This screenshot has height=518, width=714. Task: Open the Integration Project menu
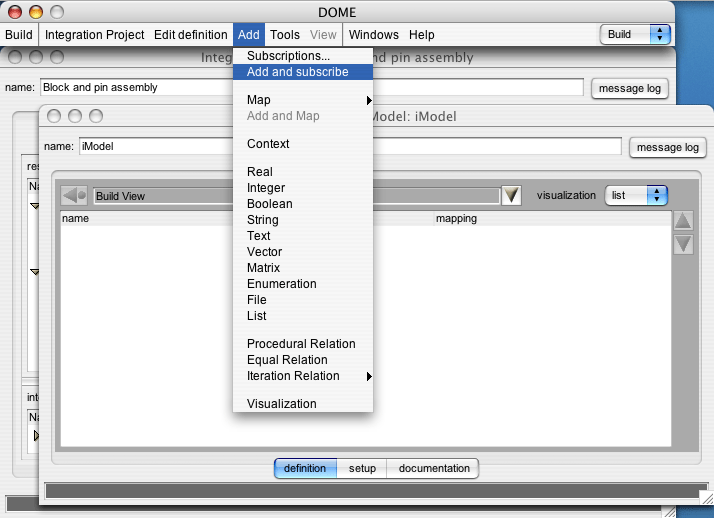[x=94, y=35]
